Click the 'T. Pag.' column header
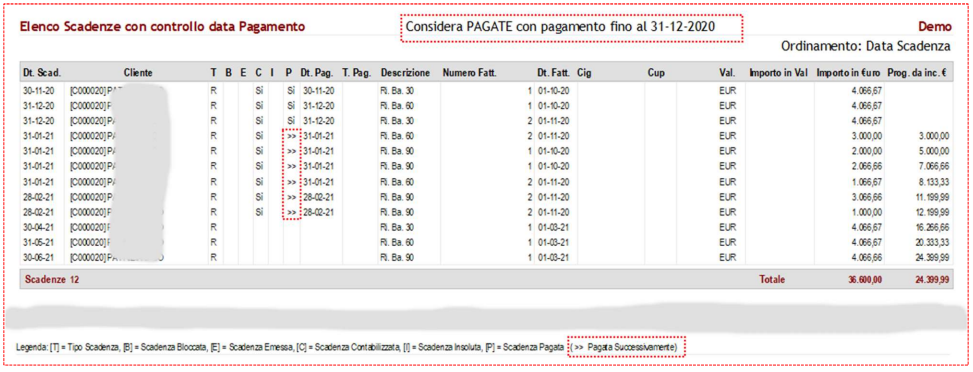The image size is (973, 372). (356, 73)
